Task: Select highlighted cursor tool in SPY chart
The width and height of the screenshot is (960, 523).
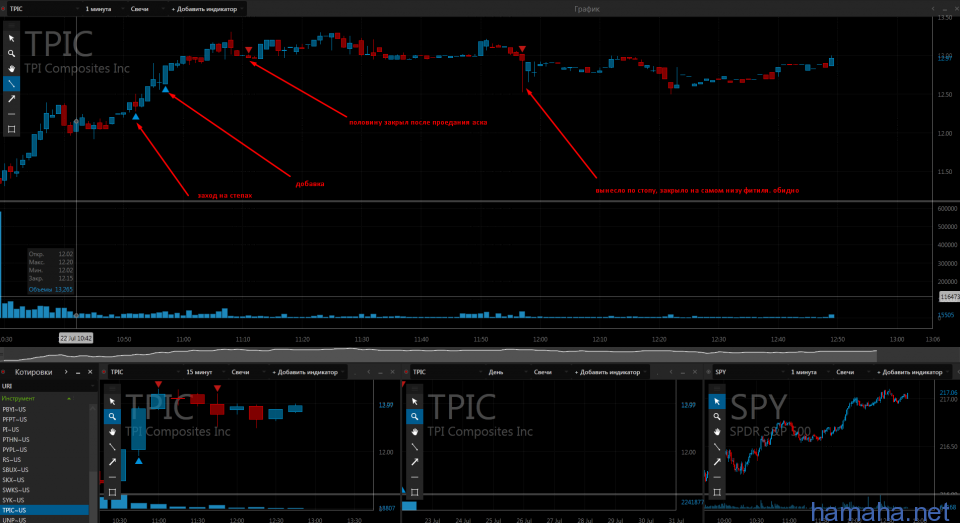Action: pyautogui.click(x=717, y=402)
